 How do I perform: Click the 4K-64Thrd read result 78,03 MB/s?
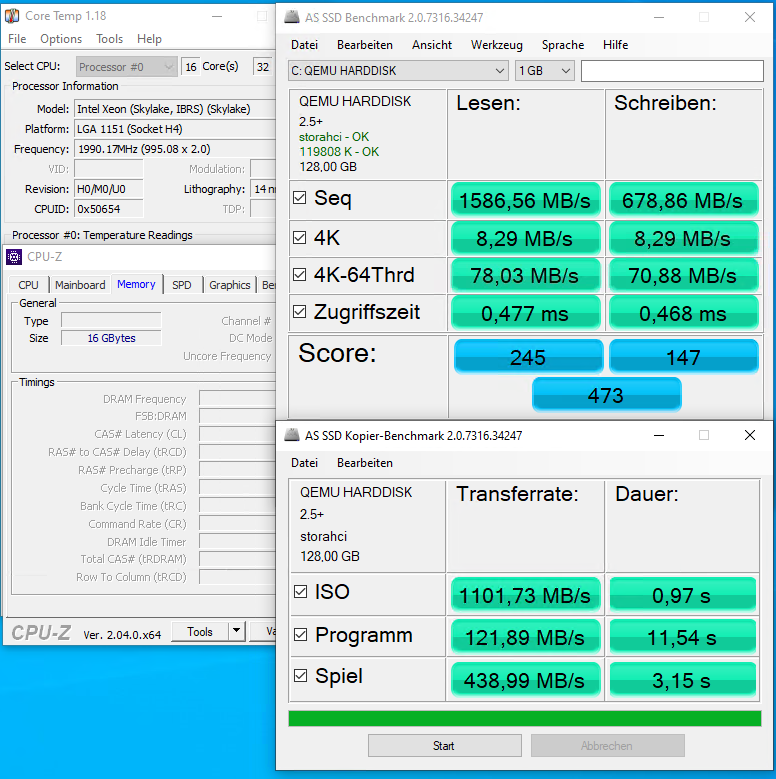pos(526,275)
